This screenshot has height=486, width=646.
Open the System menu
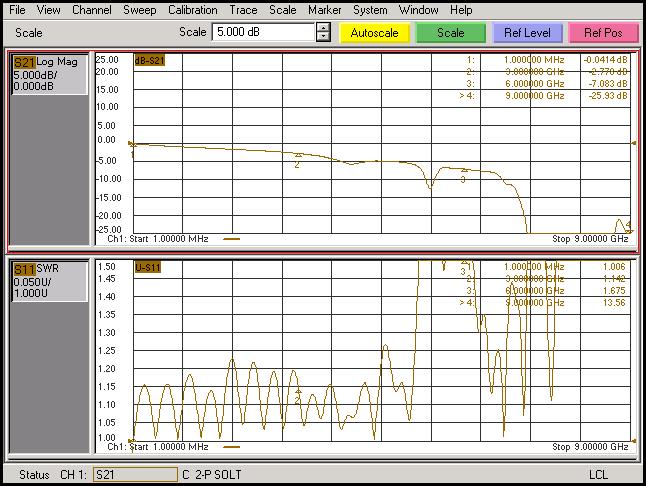pyautogui.click(x=370, y=10)
